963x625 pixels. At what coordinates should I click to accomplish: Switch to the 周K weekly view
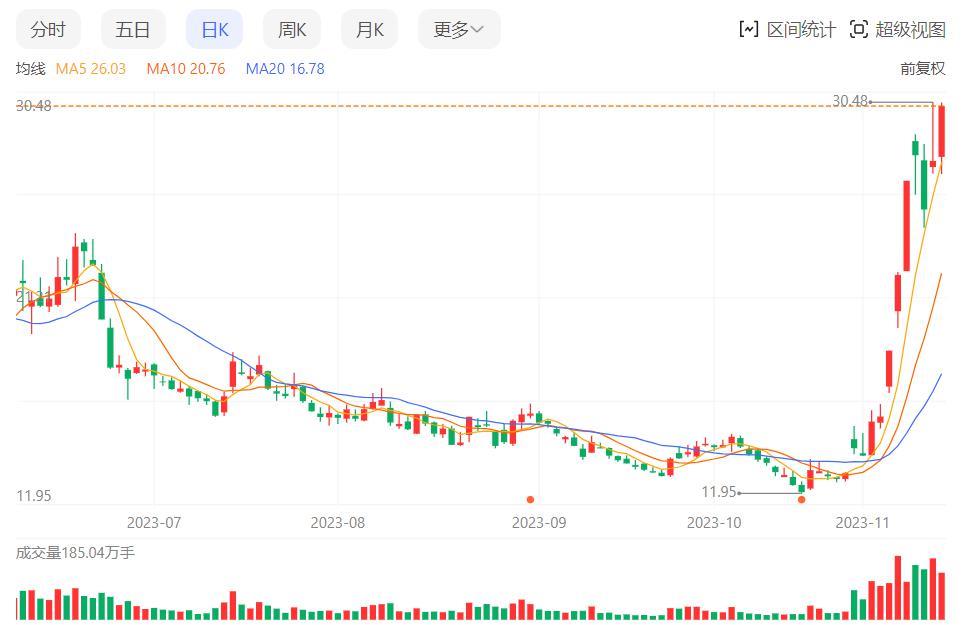pos(291,29)
